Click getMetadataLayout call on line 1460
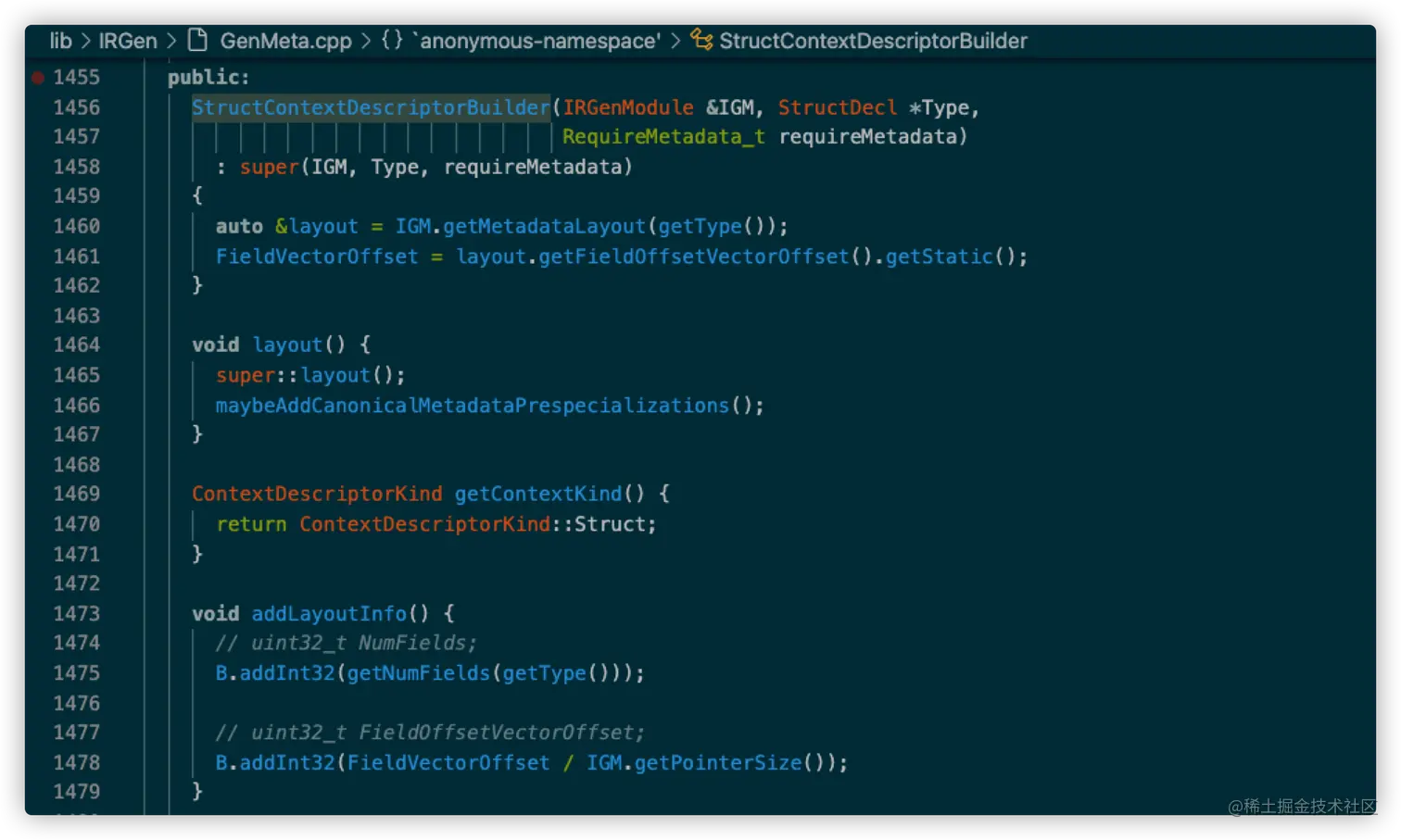The height and width of the screenshot is (840, 1401). click(x=544, y=226)
